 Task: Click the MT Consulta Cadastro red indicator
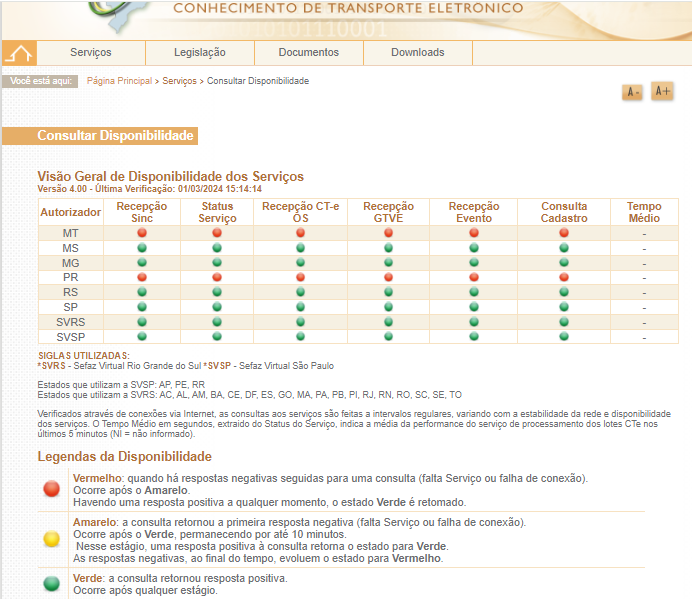click(564, 233)
